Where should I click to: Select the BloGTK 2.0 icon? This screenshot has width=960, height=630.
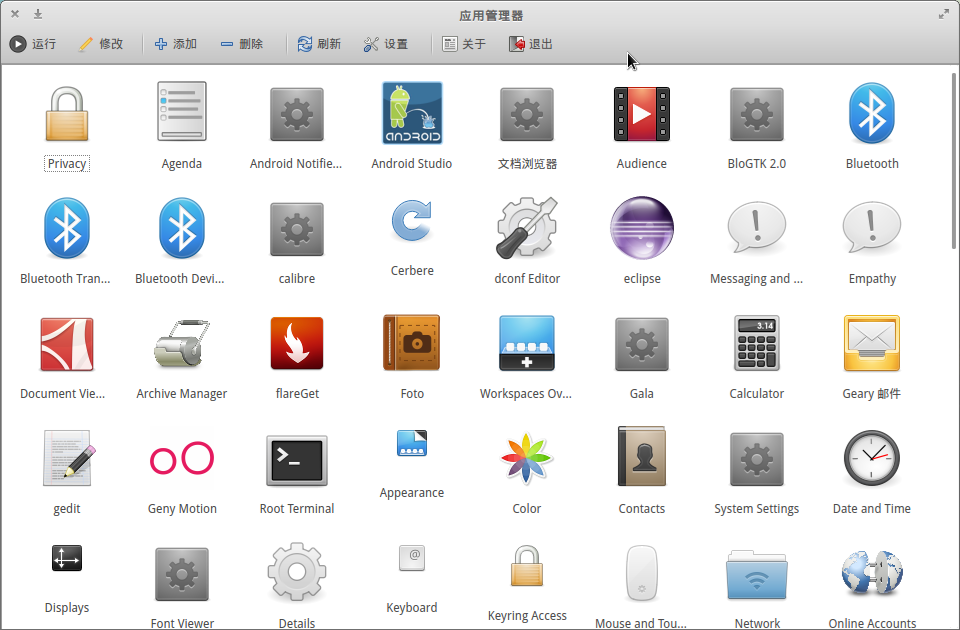(x=757, y=114)
